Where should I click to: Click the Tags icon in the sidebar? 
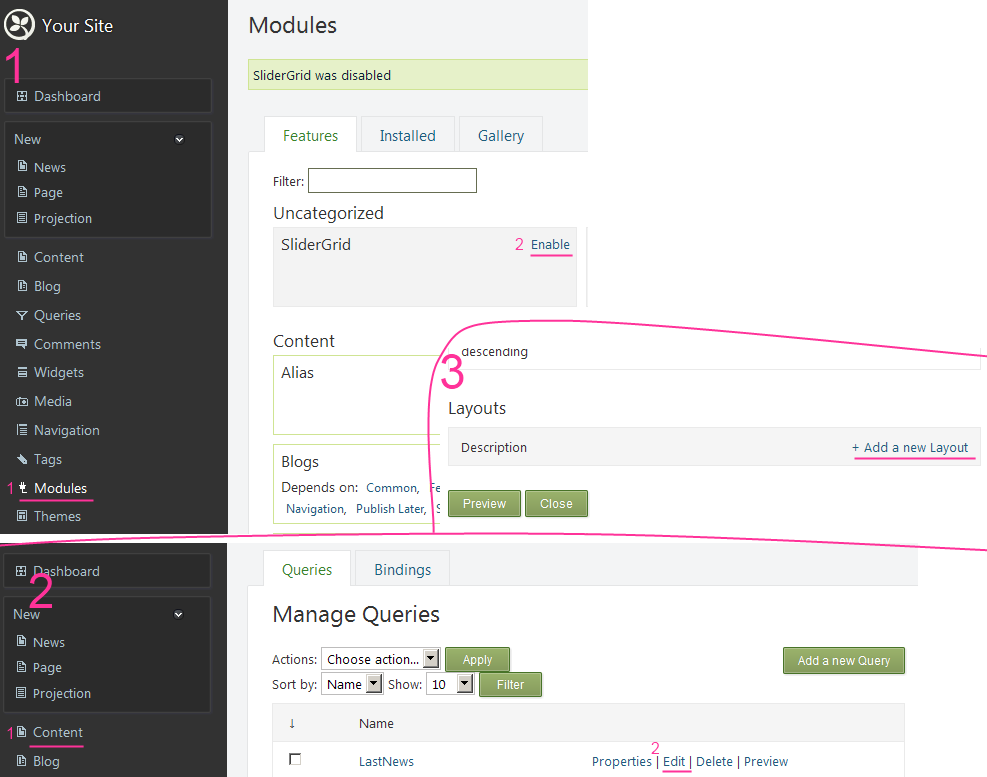pos(22,459)
